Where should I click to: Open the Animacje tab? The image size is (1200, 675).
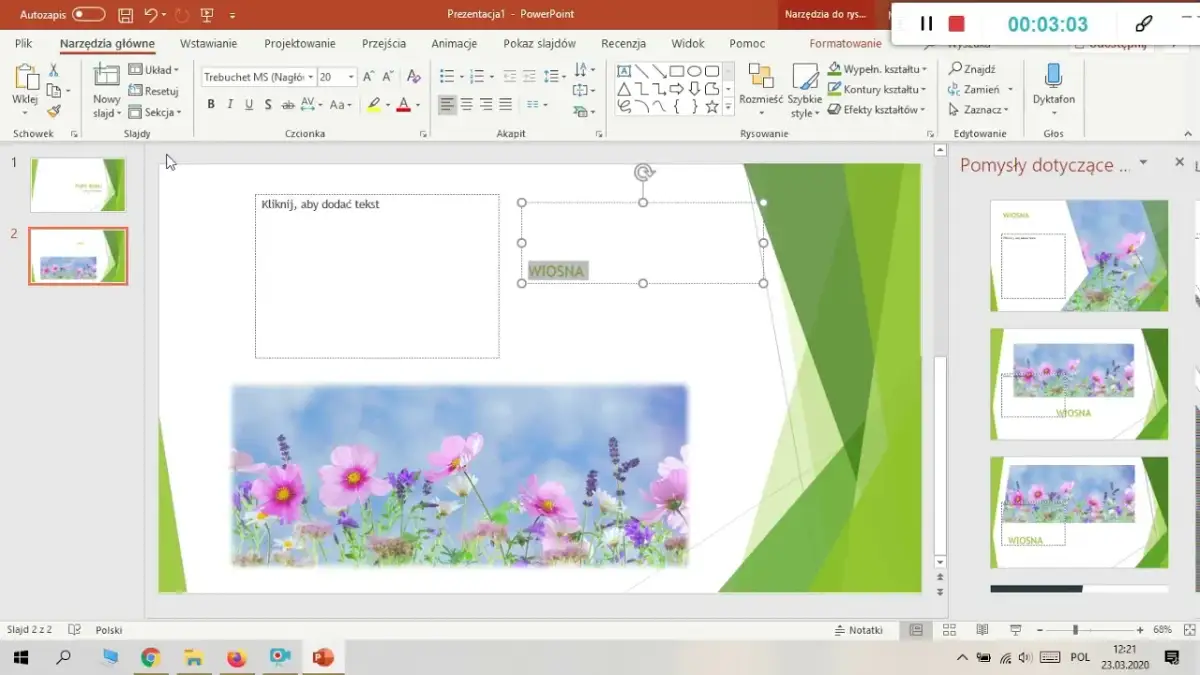point(454,43)
